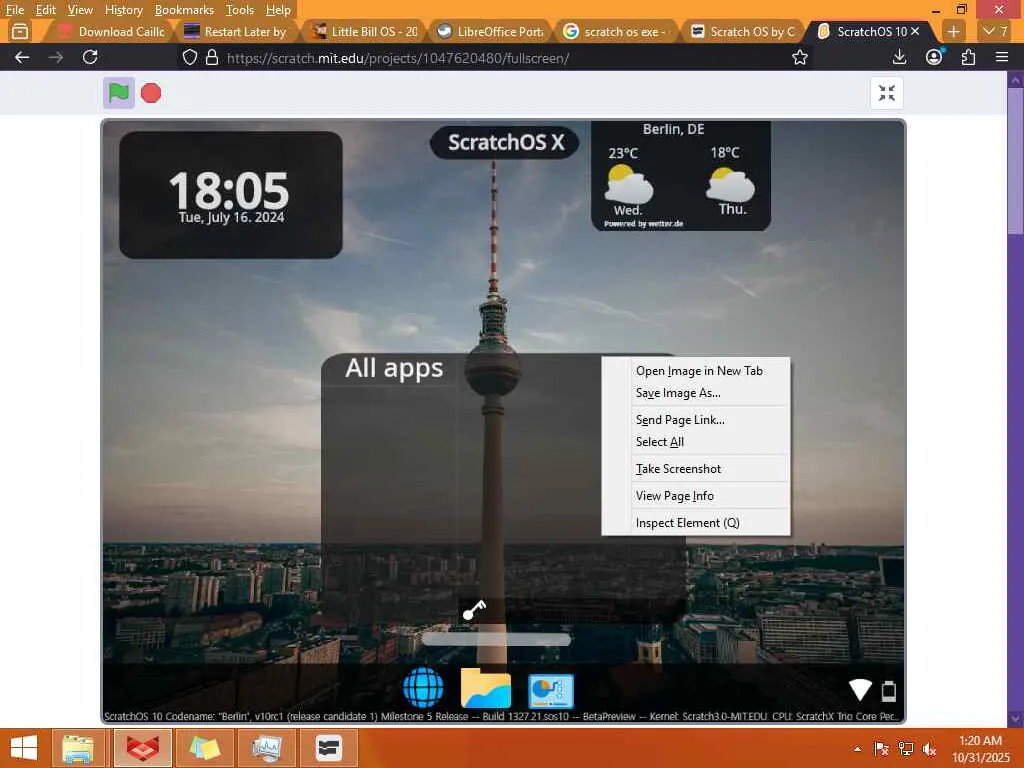Screen dimensions: 1024x768
Task: Exit fullscreen mode using shrink icon
Action: [886, 93]
